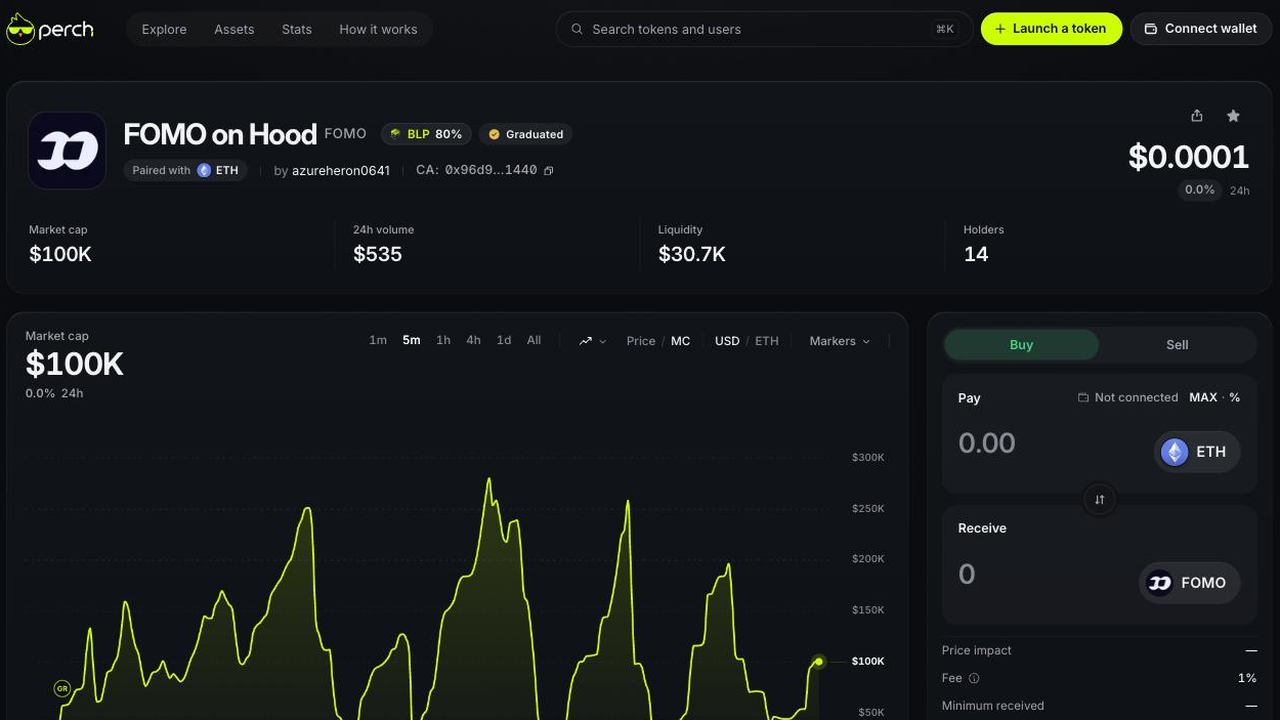Click the FOMO on Hood token logo
Screen dimensions: 1280x720
(67, 151)
